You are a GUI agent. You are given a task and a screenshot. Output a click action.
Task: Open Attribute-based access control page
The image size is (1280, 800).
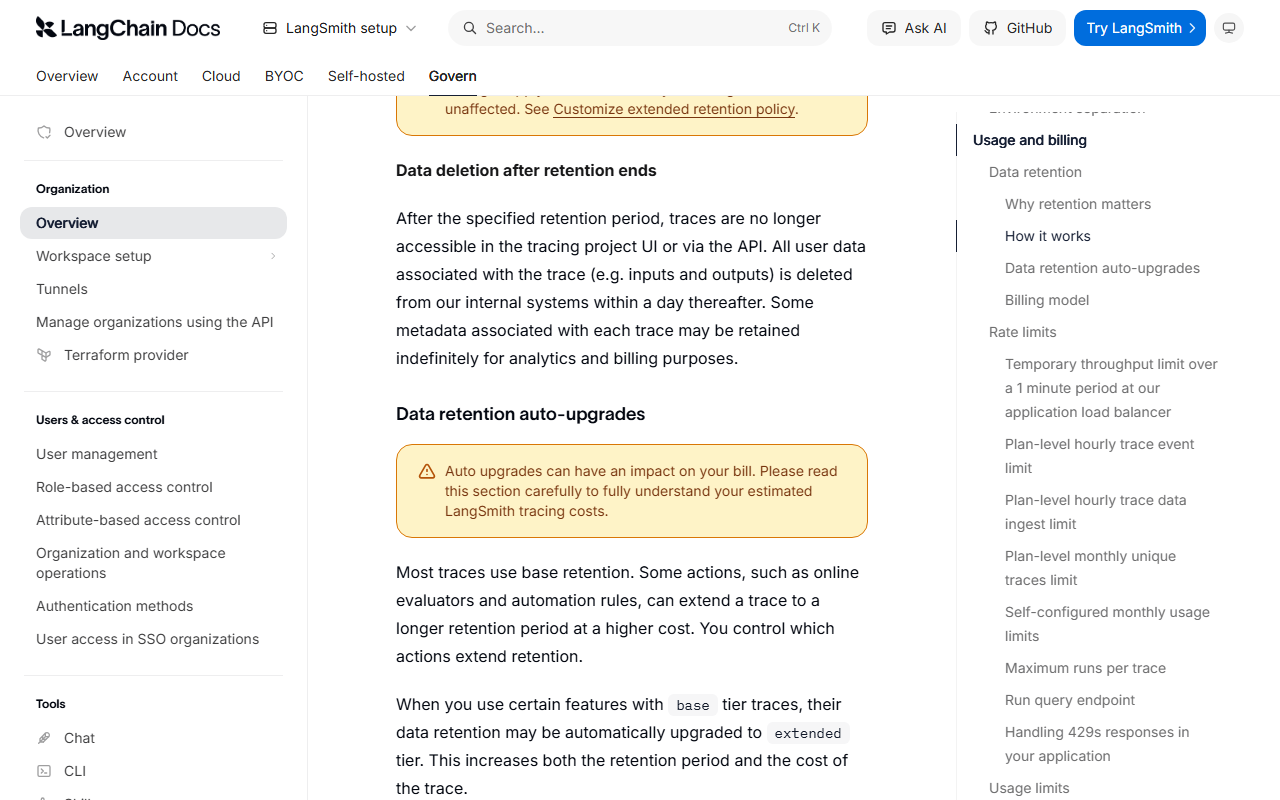pos(138,520)
